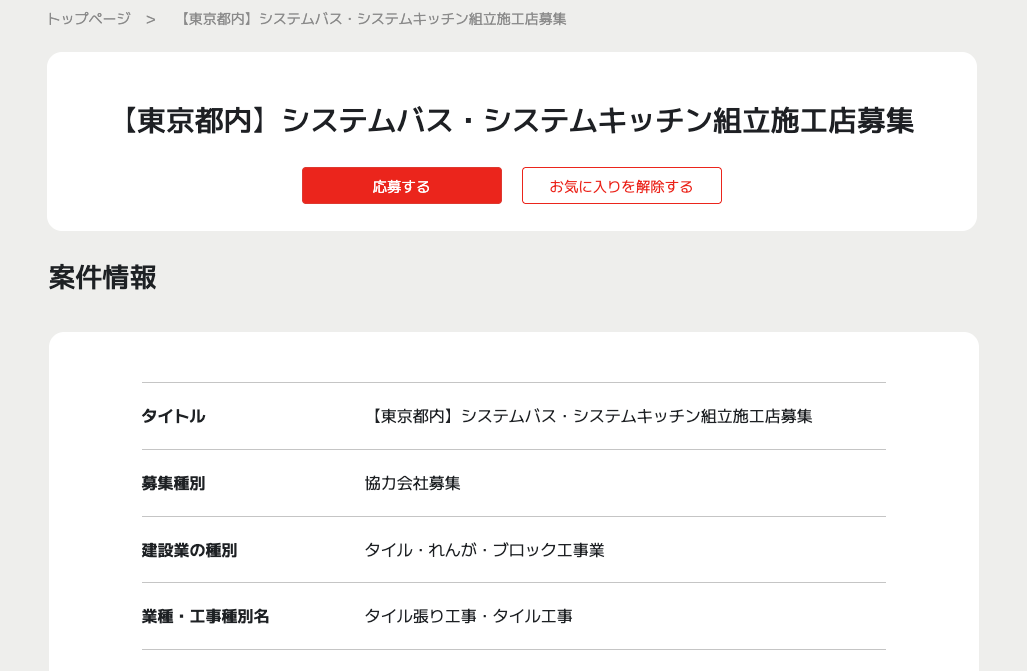Click the お気に入りを解除する button

click(x=621, y=186)
